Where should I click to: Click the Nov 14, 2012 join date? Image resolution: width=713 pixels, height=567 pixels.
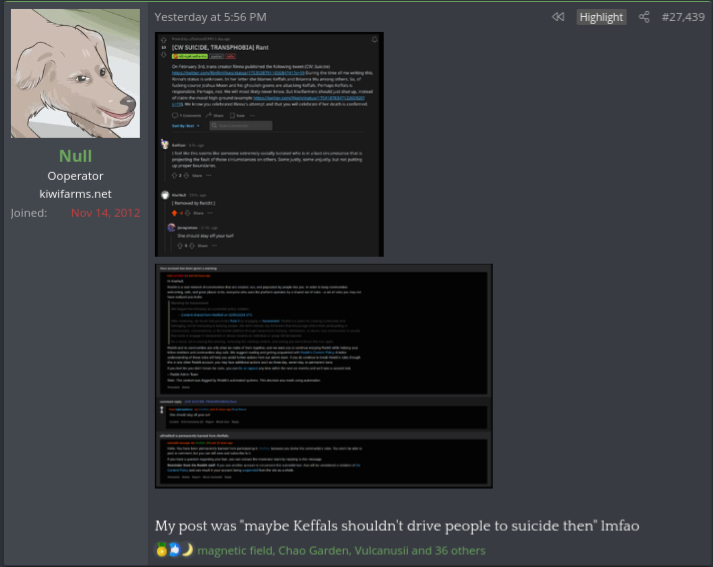click(x=105, y=213)
